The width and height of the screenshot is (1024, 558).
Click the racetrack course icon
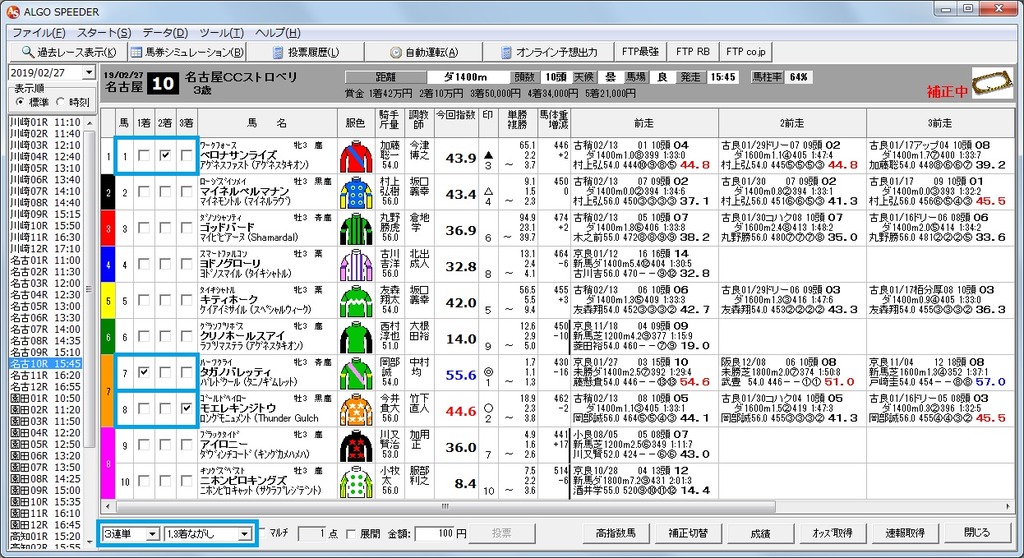991,84
